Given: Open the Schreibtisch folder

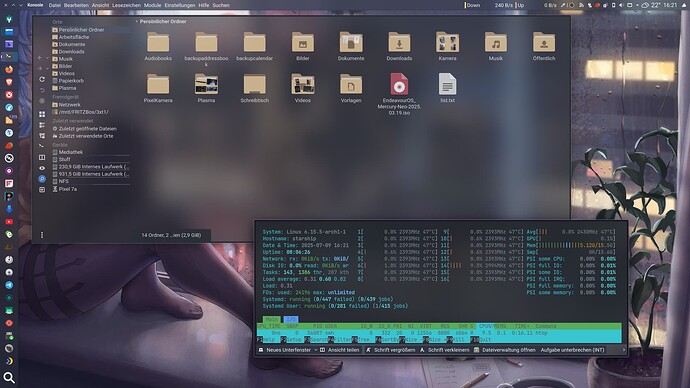Looking at the screenshot, I should tap(254, 88).
